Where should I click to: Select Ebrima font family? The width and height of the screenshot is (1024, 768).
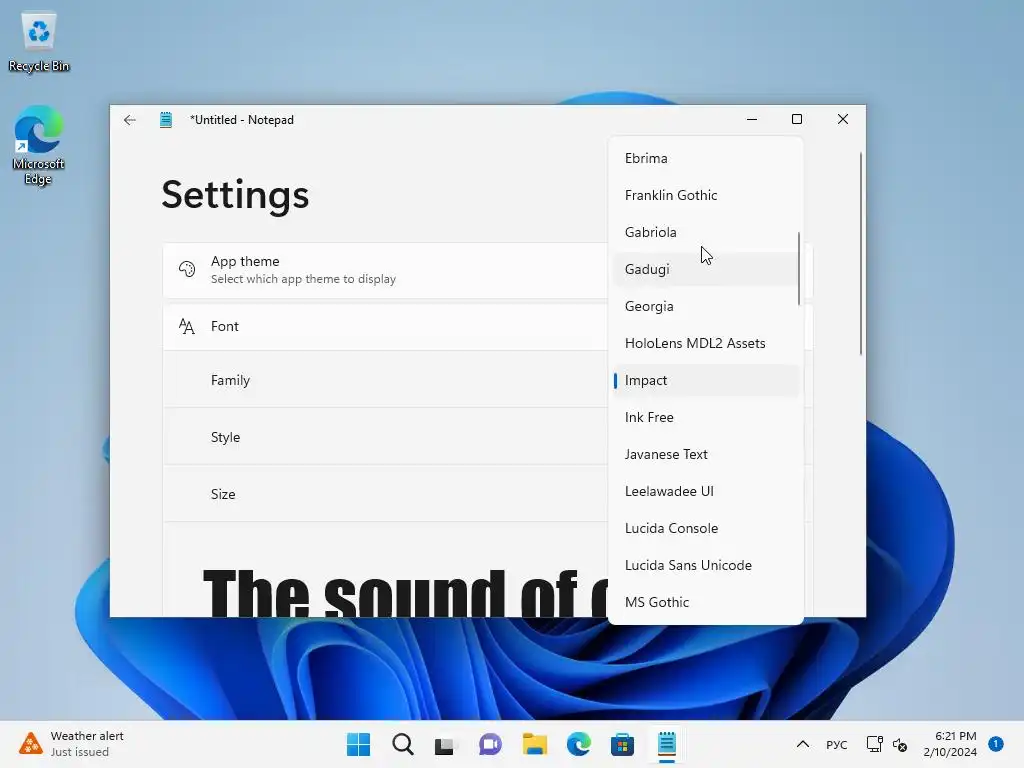click(x=706, y=158)
